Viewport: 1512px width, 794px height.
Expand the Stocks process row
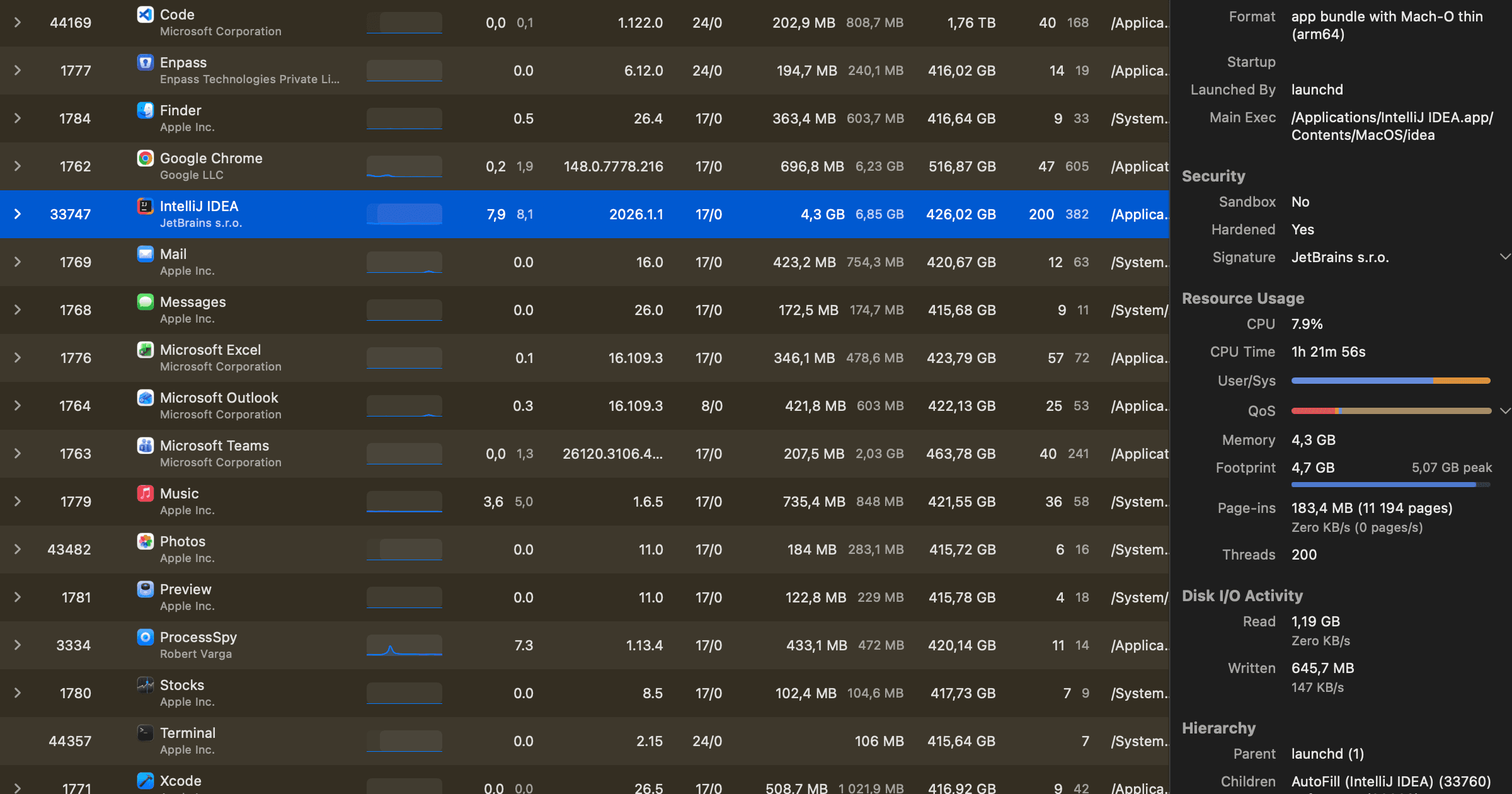click(x=18, y=693)
